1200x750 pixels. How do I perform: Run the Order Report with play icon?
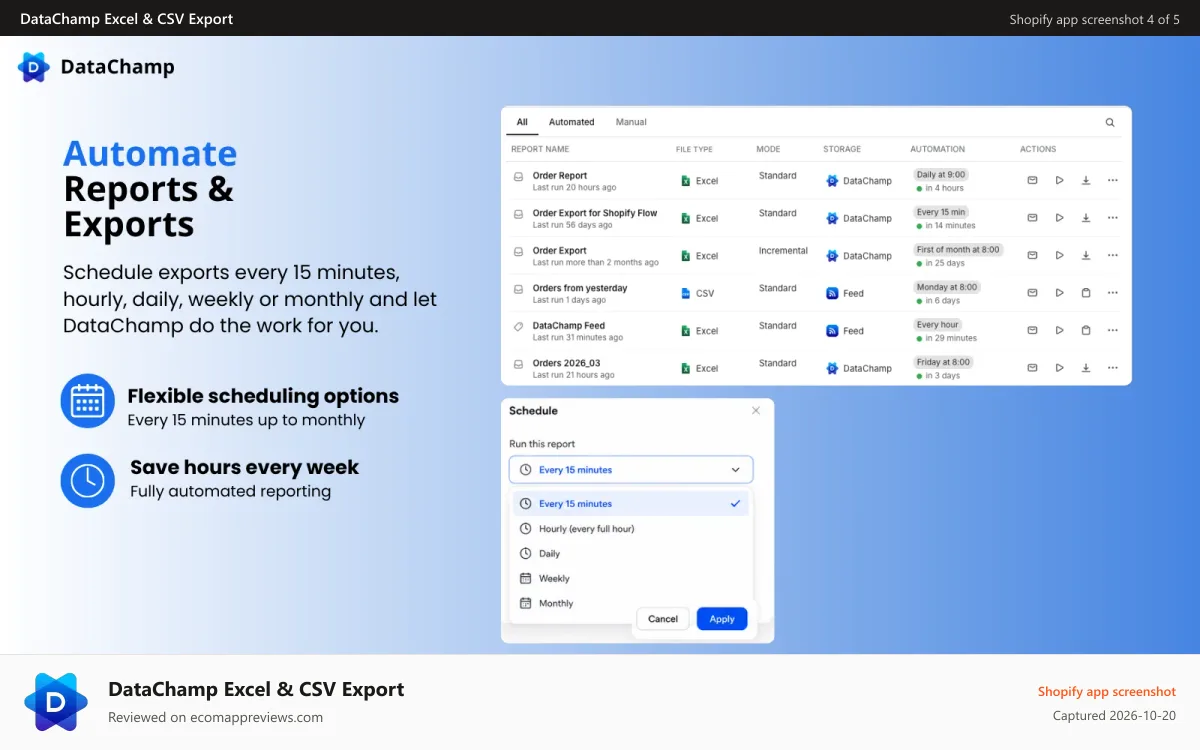click(1059, 180)
